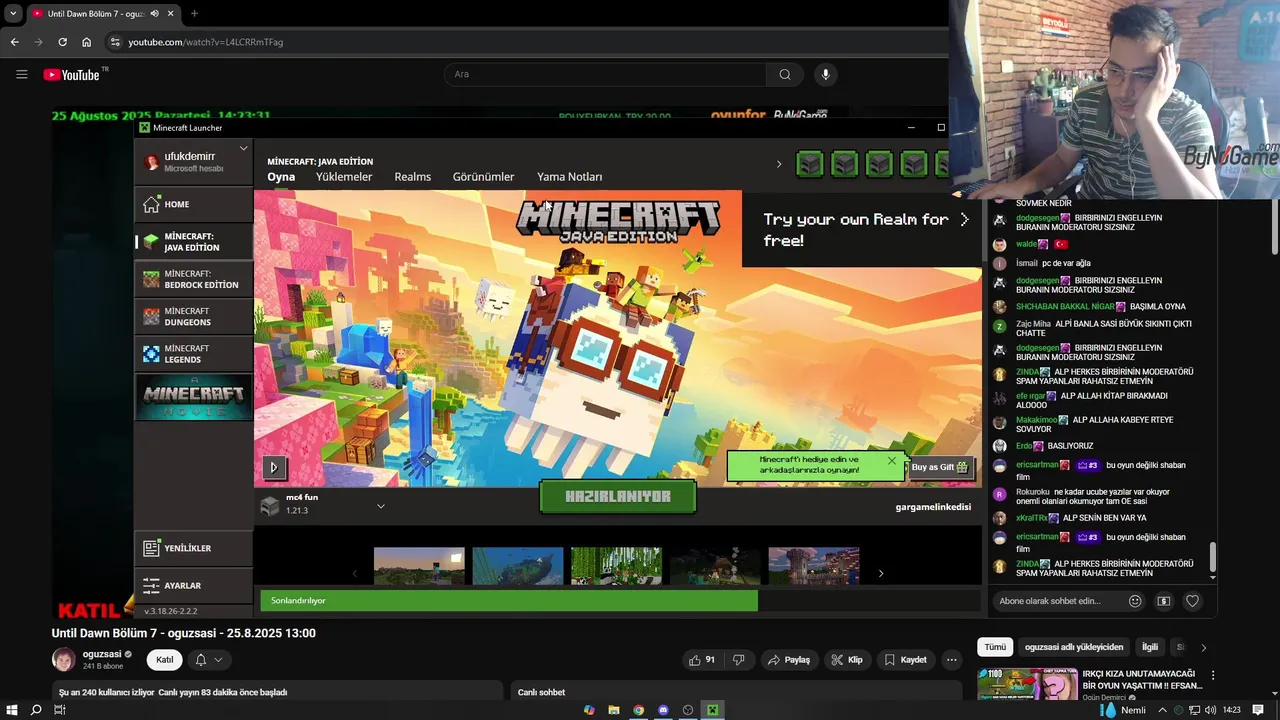The height and width of the screenshot is (720, 1280).
Task: Open the Minecraft Movie banner
Action: [x=193, y=397]
